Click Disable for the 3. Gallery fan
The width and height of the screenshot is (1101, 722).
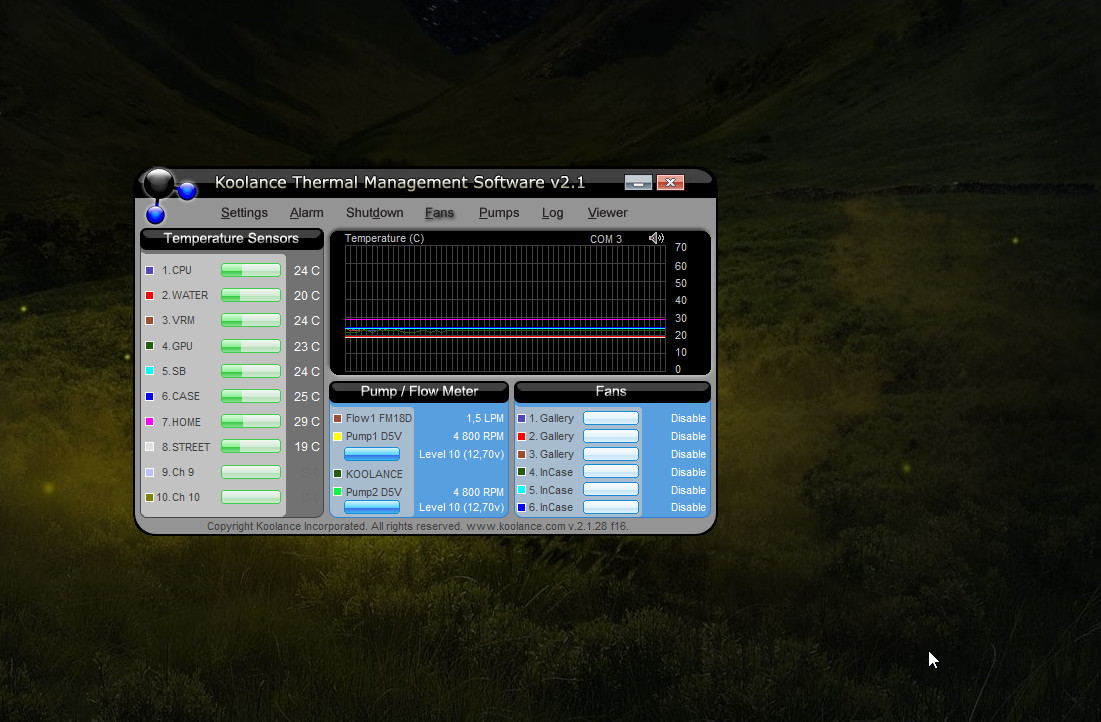(688, 454)
